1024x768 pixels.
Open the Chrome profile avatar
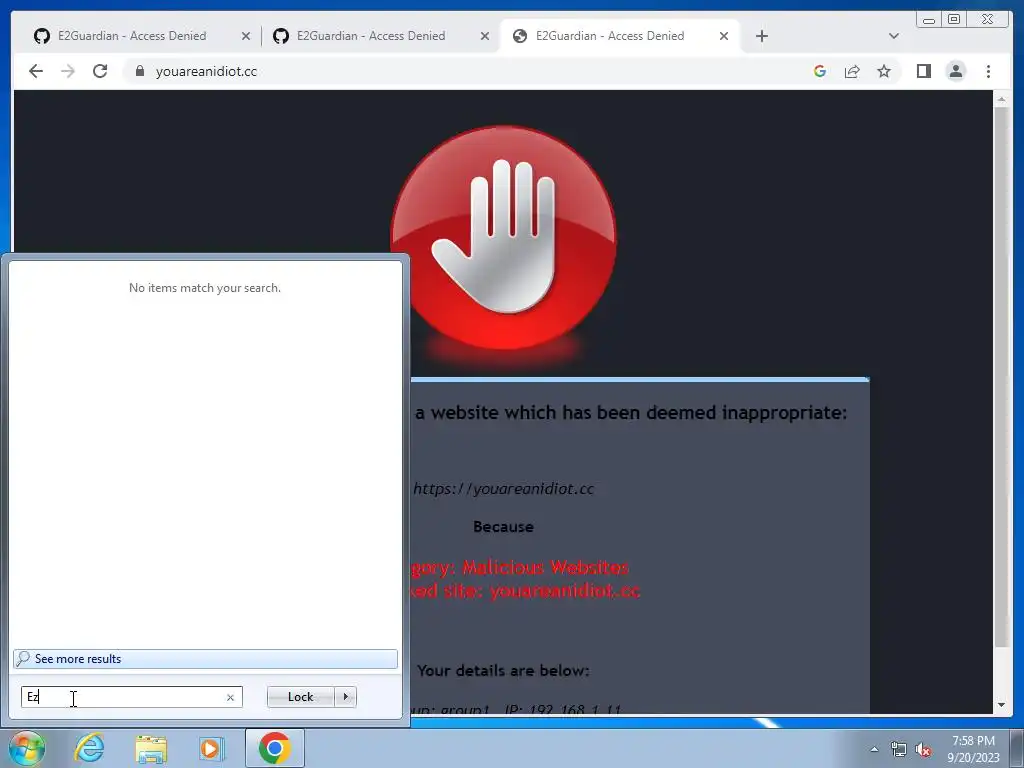[955, 71]
